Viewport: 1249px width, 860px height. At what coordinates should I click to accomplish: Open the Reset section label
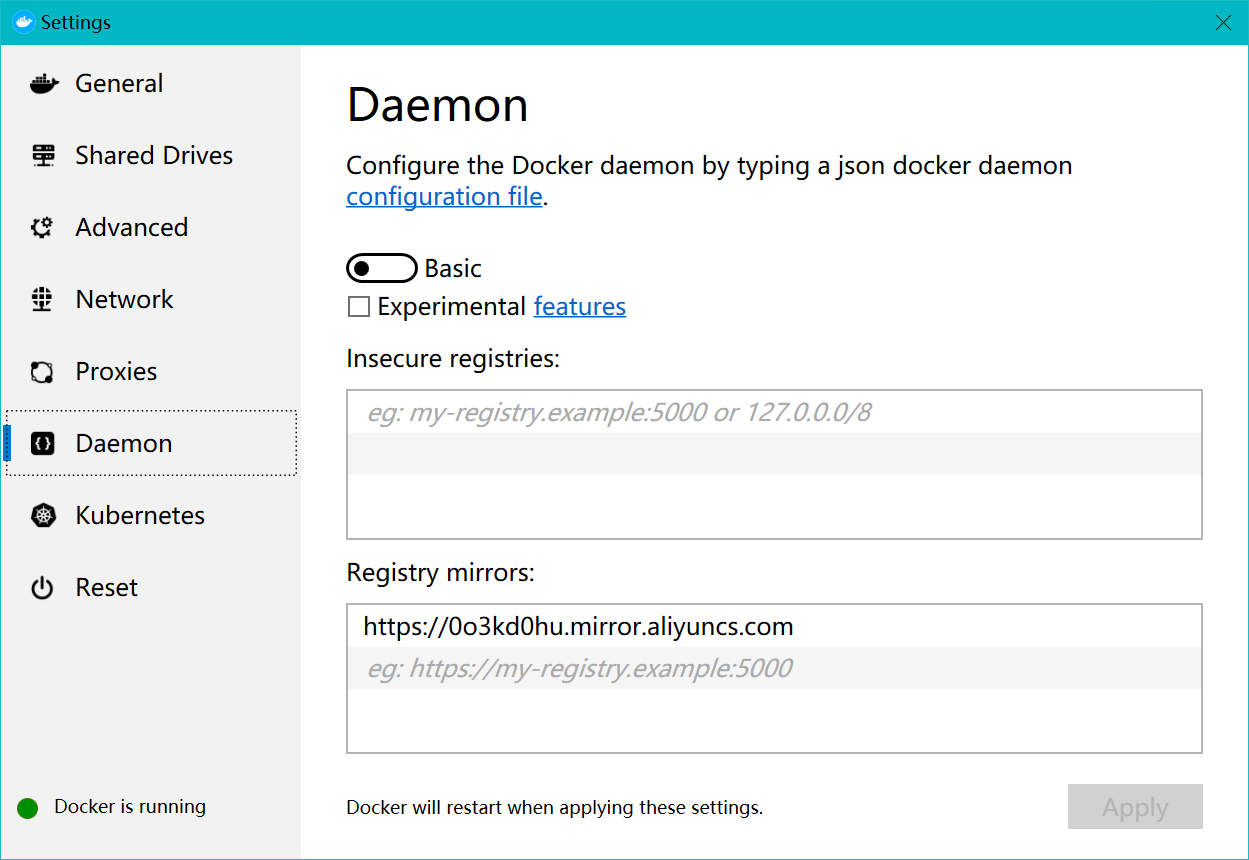(107, 588)
